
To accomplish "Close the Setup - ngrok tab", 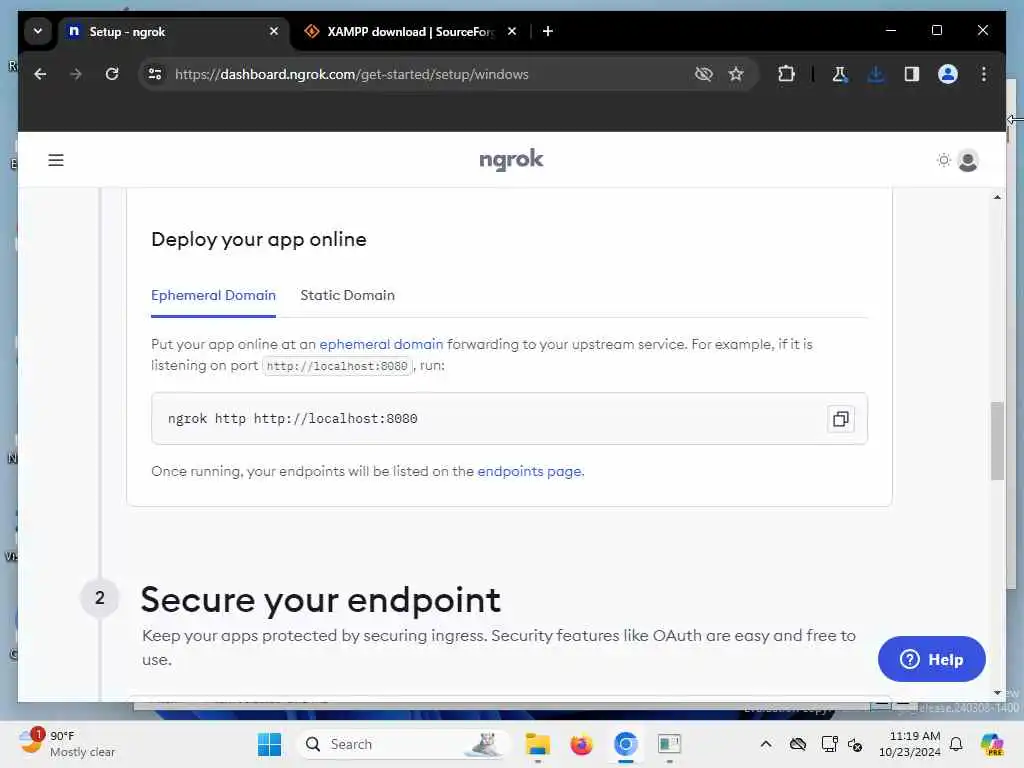I will pos(274,31).
